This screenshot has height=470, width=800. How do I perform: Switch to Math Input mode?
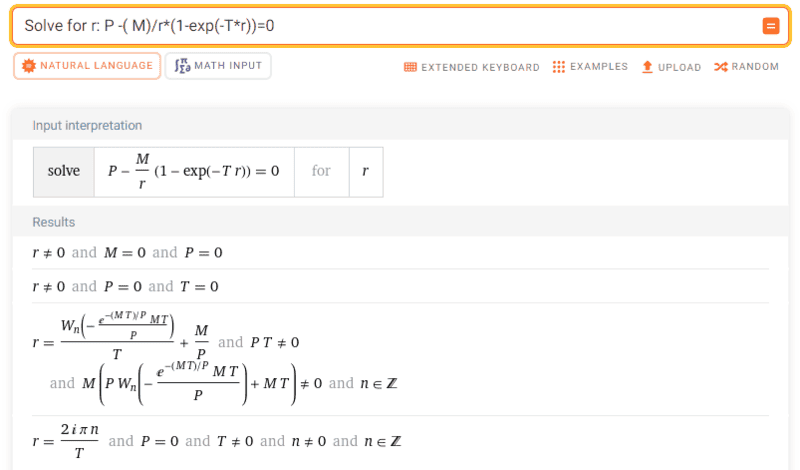(x=218, y=66)
